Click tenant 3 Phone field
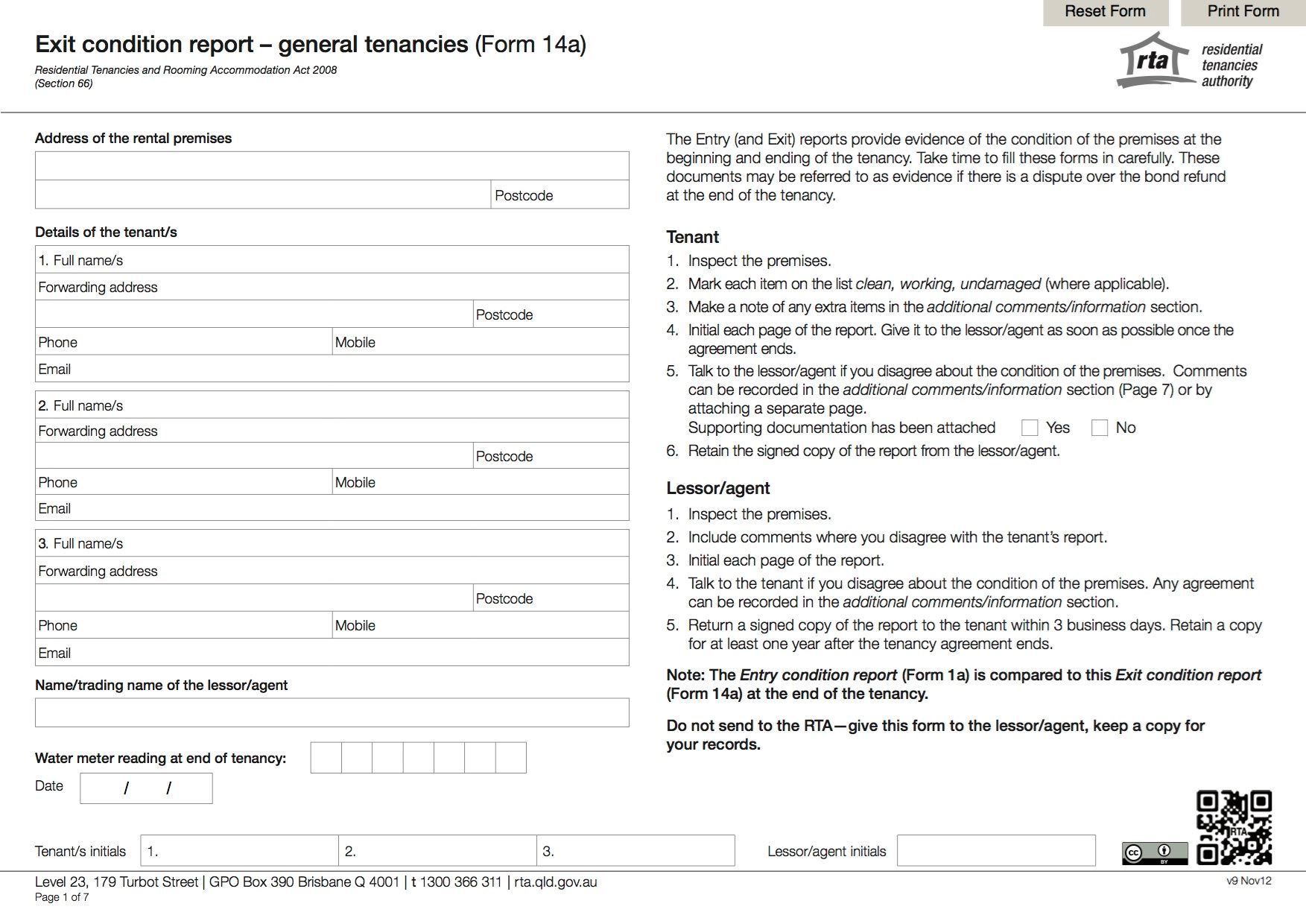The image size is (1306, 924). coord(201,625)
